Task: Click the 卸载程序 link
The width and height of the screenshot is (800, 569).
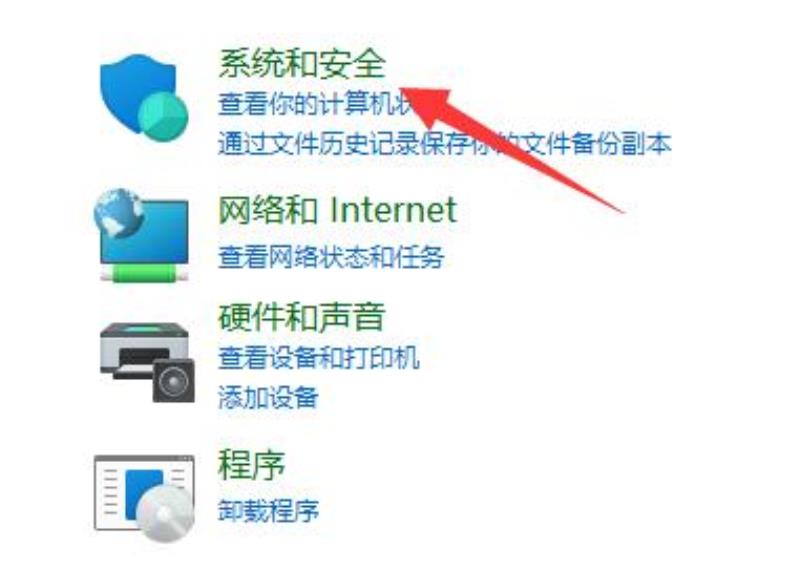Action: (x=268, y=510)
